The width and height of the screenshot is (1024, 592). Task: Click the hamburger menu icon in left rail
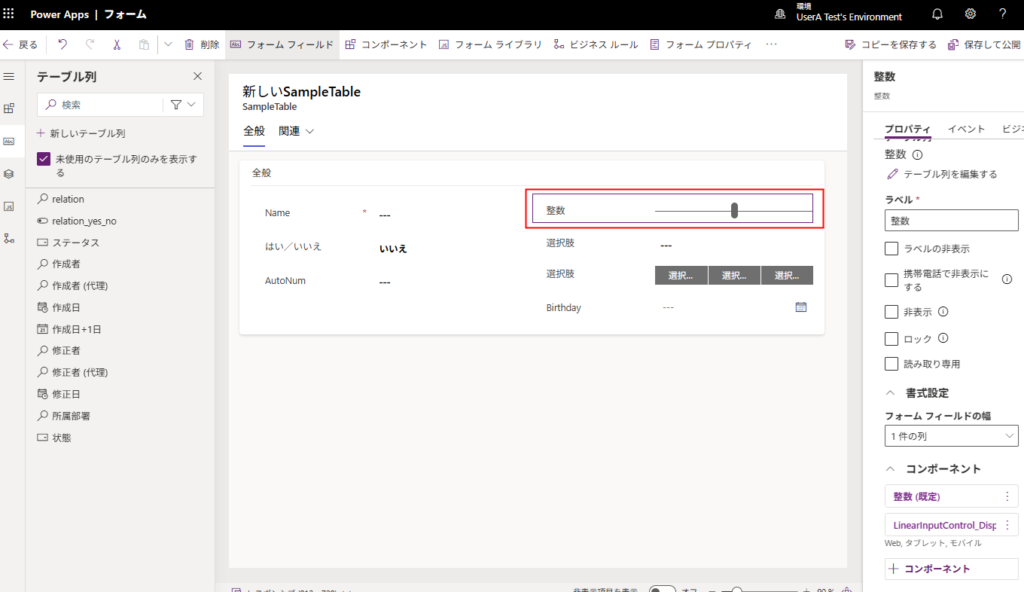9,76
